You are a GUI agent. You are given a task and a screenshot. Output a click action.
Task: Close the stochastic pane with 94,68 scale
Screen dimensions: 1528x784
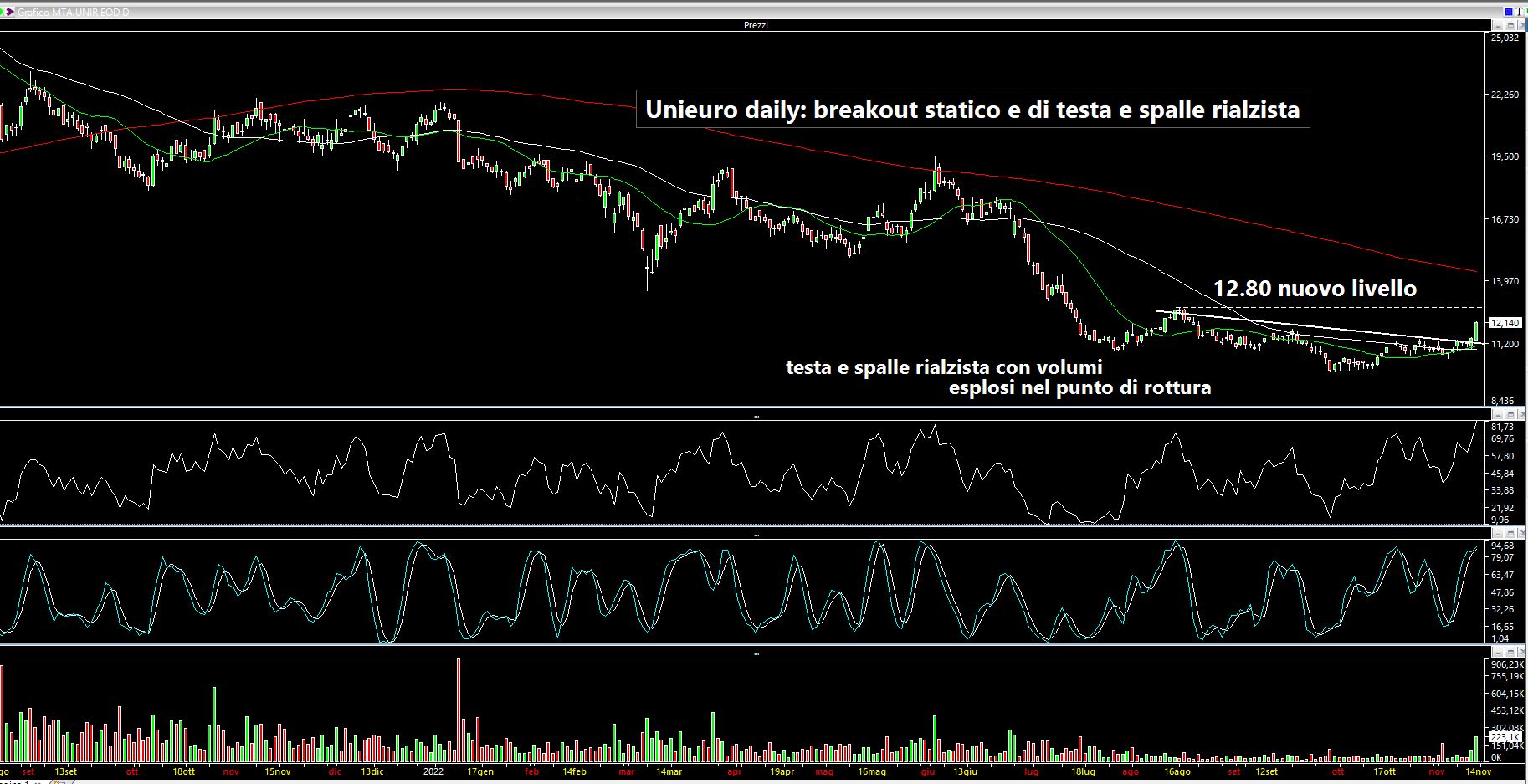click(1521, 533)
